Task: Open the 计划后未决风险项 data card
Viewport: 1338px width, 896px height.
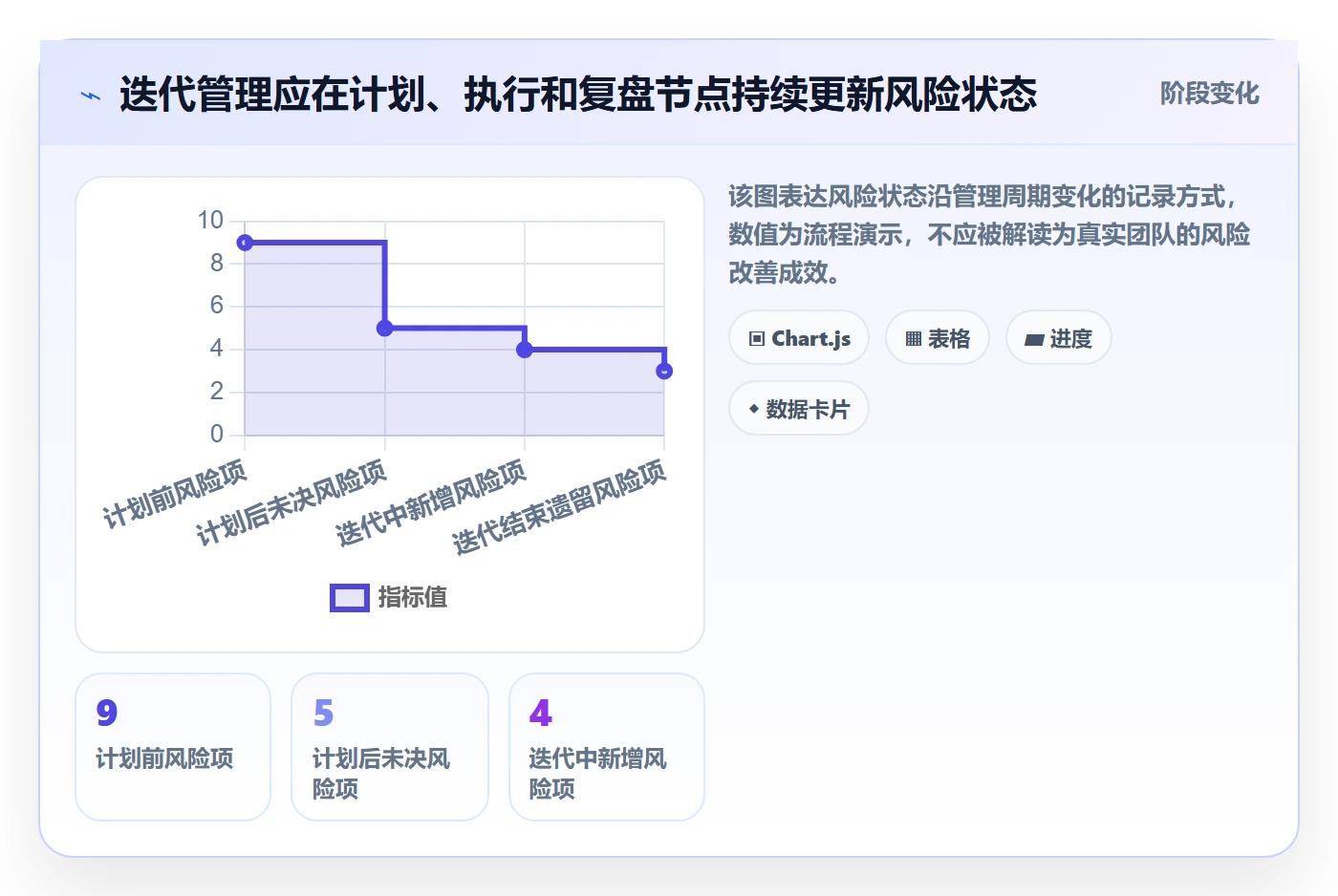Action: 390,747
